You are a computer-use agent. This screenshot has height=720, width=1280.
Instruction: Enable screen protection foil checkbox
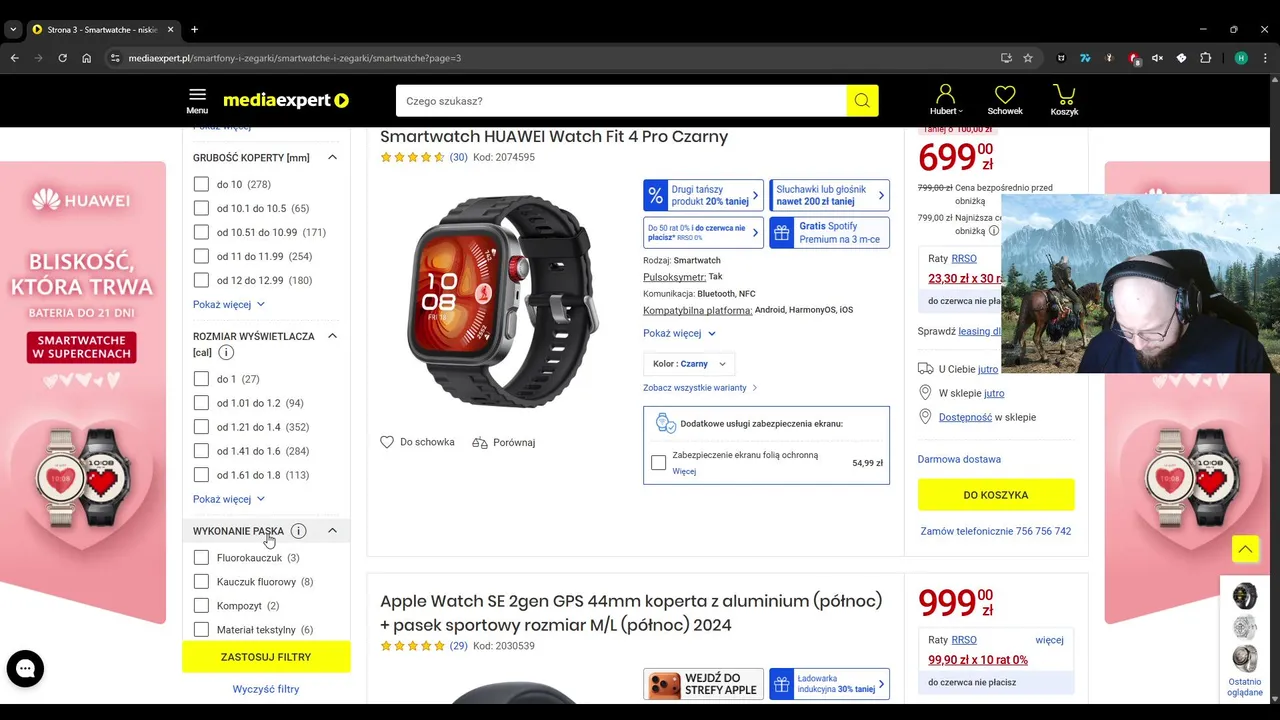658,463
